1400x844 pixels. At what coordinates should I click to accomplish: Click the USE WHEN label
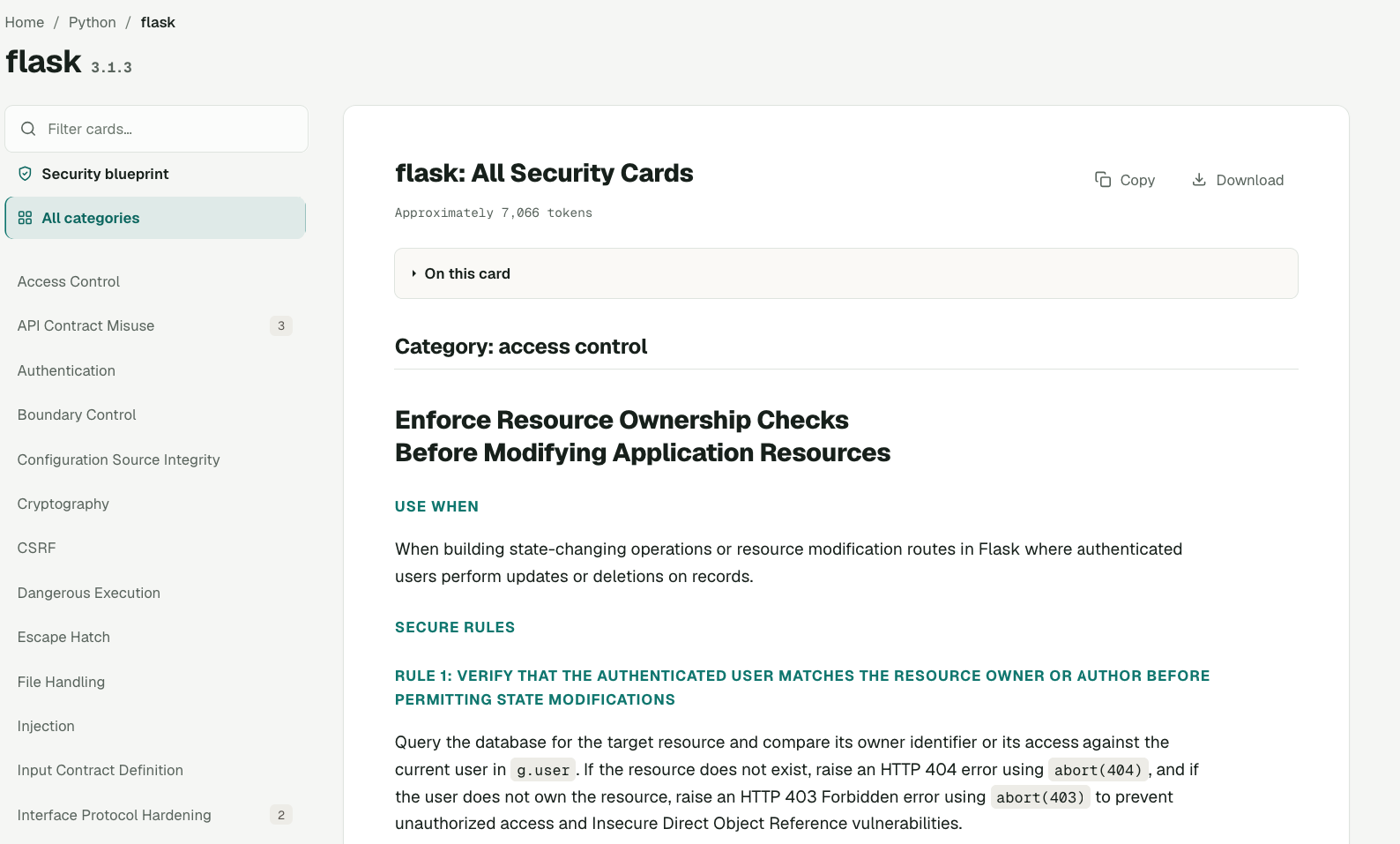point(436,506)
